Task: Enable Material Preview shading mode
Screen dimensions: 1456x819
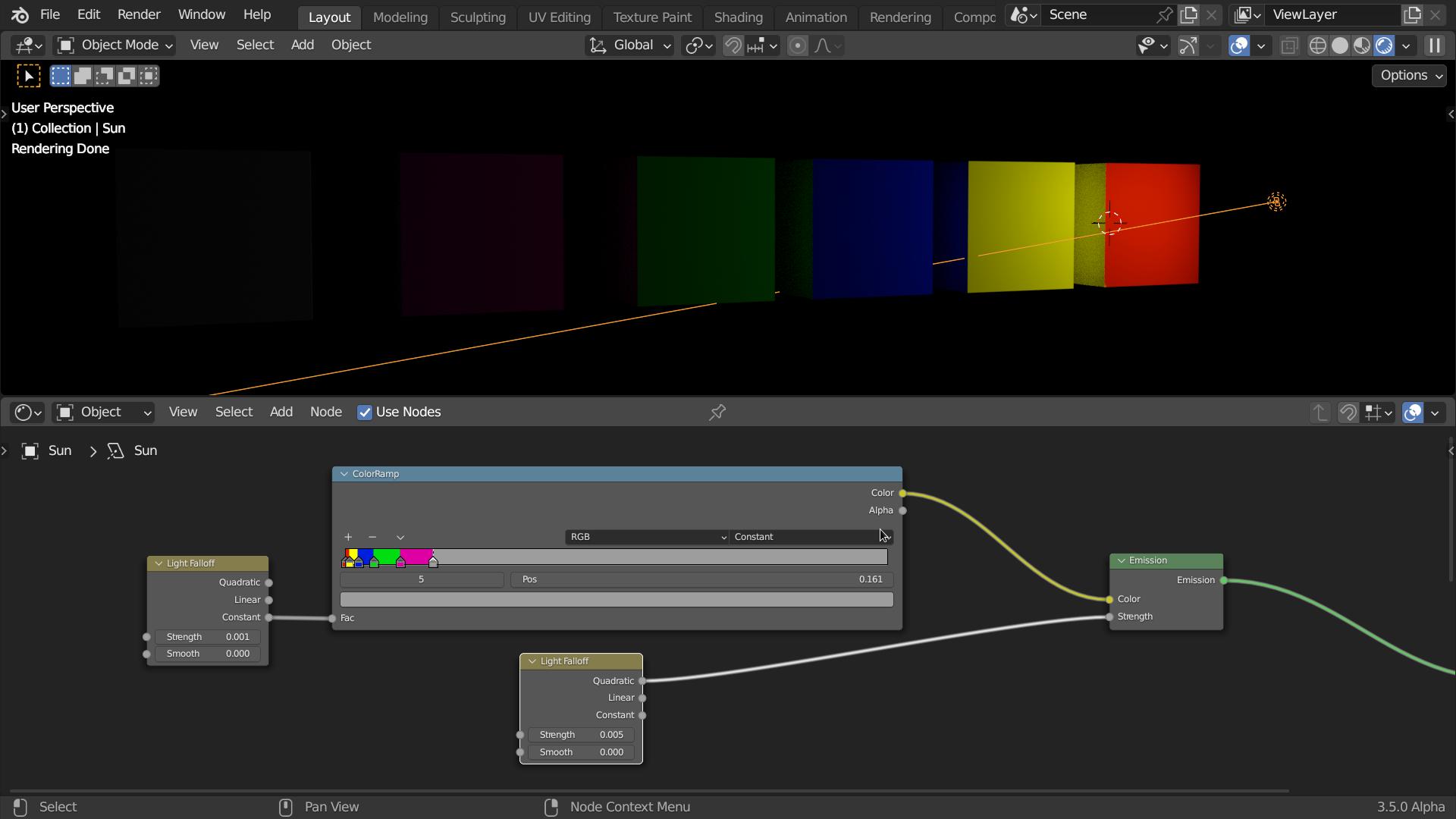Action: (x=1363, y=45)
